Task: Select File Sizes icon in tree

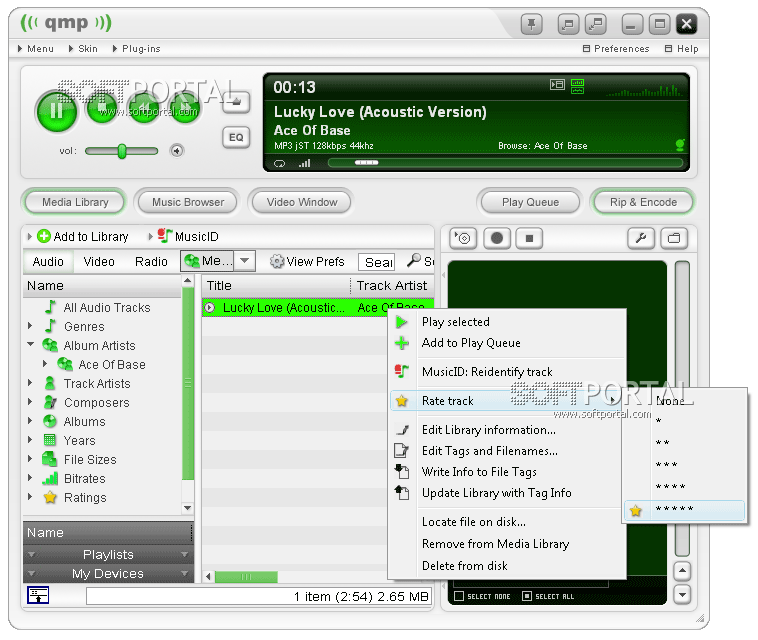Action: tap(50, 459)
